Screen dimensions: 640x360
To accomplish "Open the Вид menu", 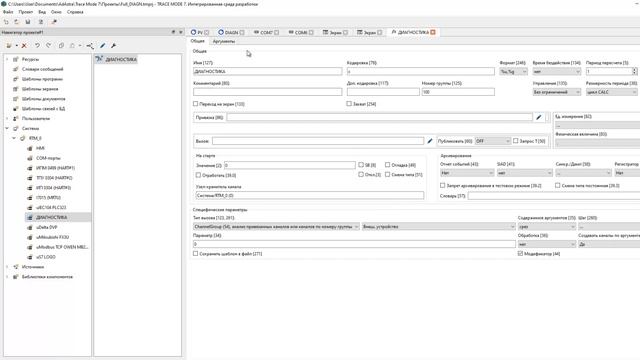I will 42,12.
